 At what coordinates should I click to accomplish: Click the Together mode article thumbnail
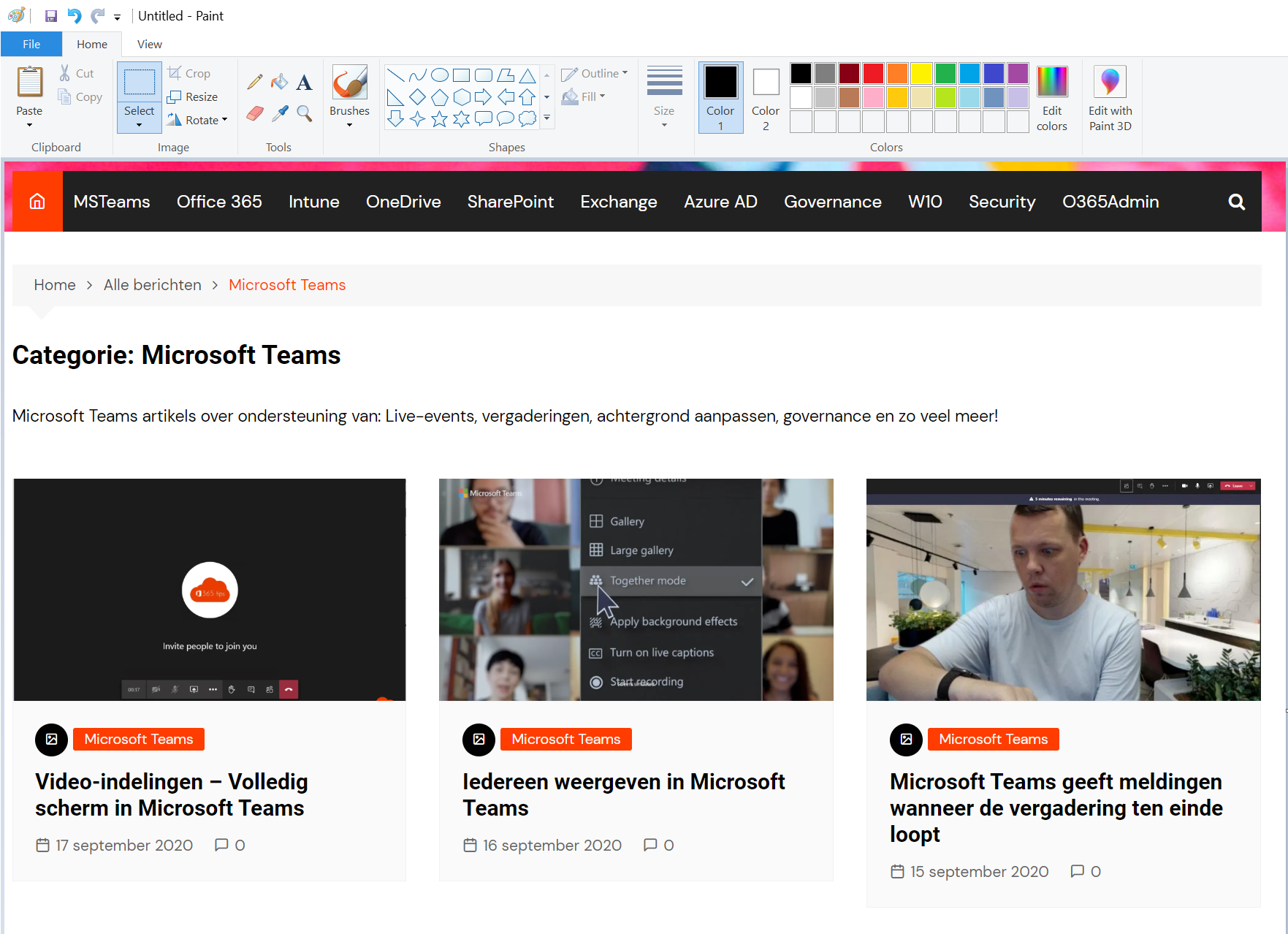[x=636, y=589]
